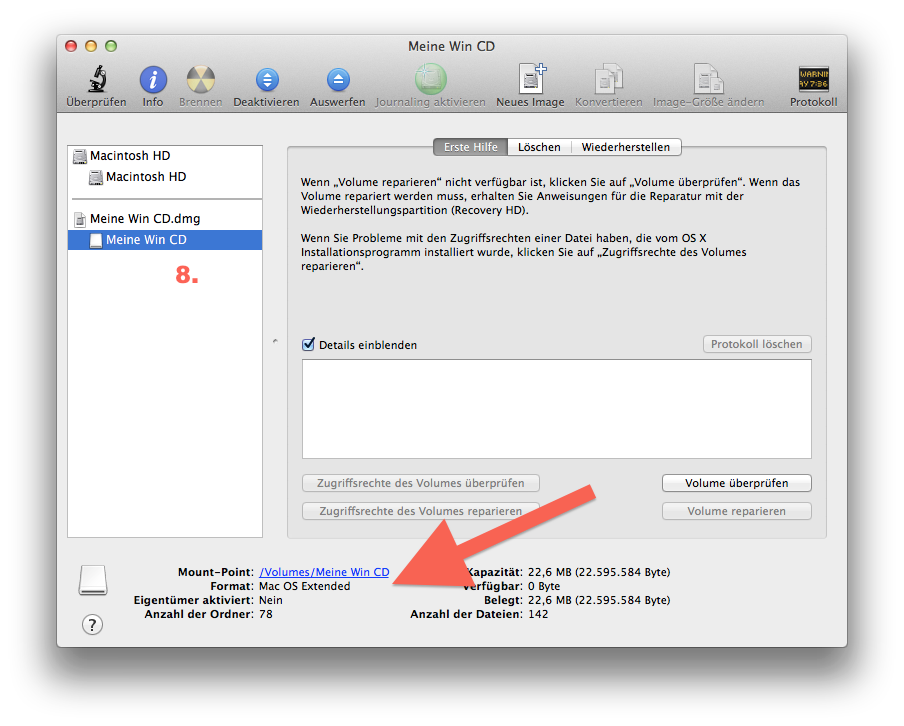904x726 pixels.
Task: Click the Journaling aktivieren icon
Action: [x=431, y=80]
